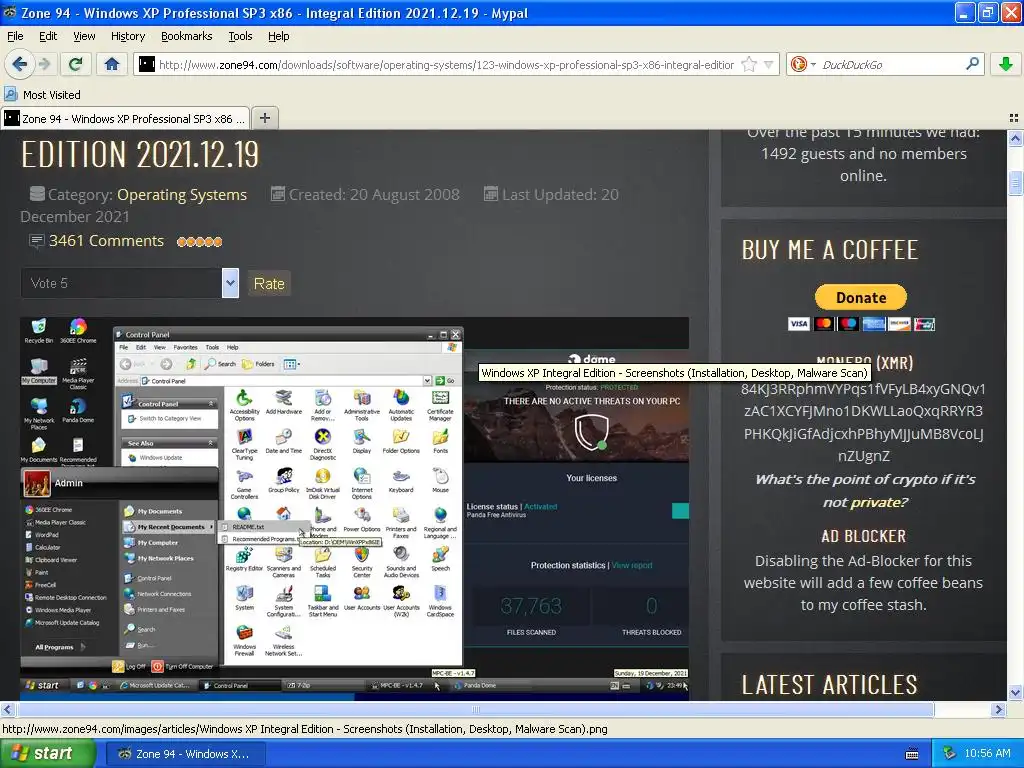This screenshot has height=768, width=1024.
Task: Open the search engine selector dropdown arrow
Action: tap(813, 64)
